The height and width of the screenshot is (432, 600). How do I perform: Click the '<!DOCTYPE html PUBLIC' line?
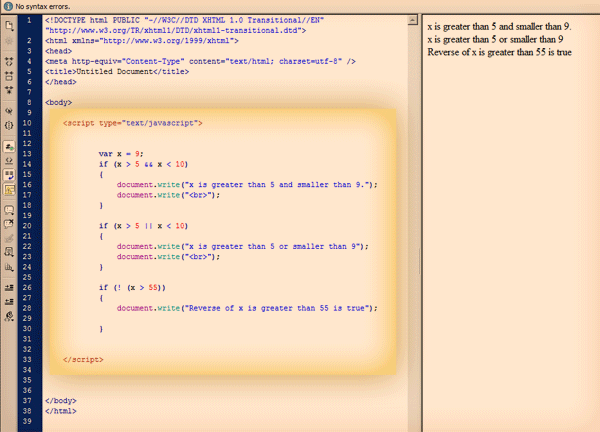[184, 20]
